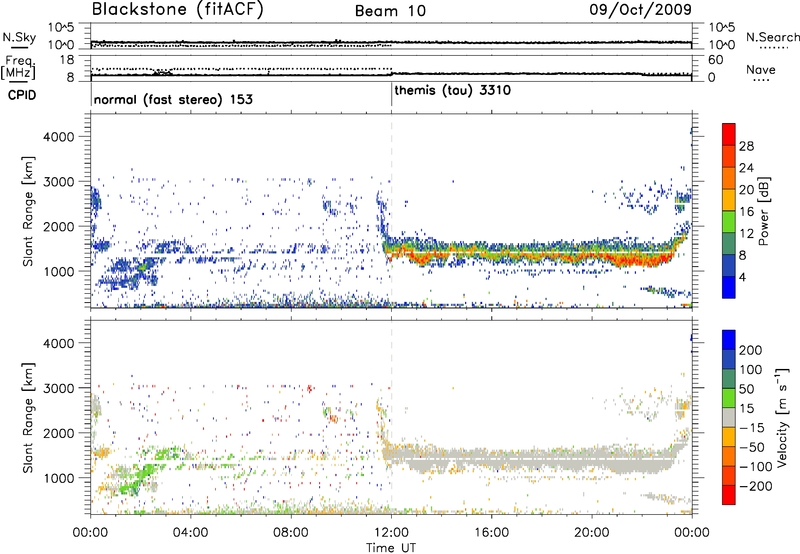Click the 'Freq. [MHz]' axis label

coord(18,68)
